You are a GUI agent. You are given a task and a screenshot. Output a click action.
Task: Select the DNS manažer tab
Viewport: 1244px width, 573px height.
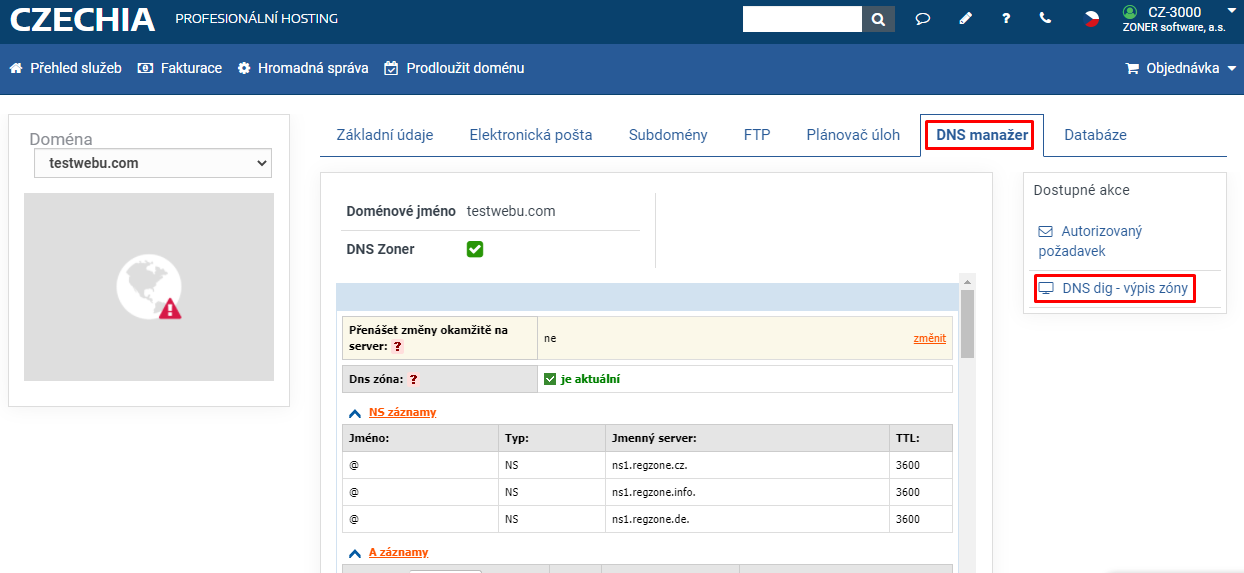(982, 135)
